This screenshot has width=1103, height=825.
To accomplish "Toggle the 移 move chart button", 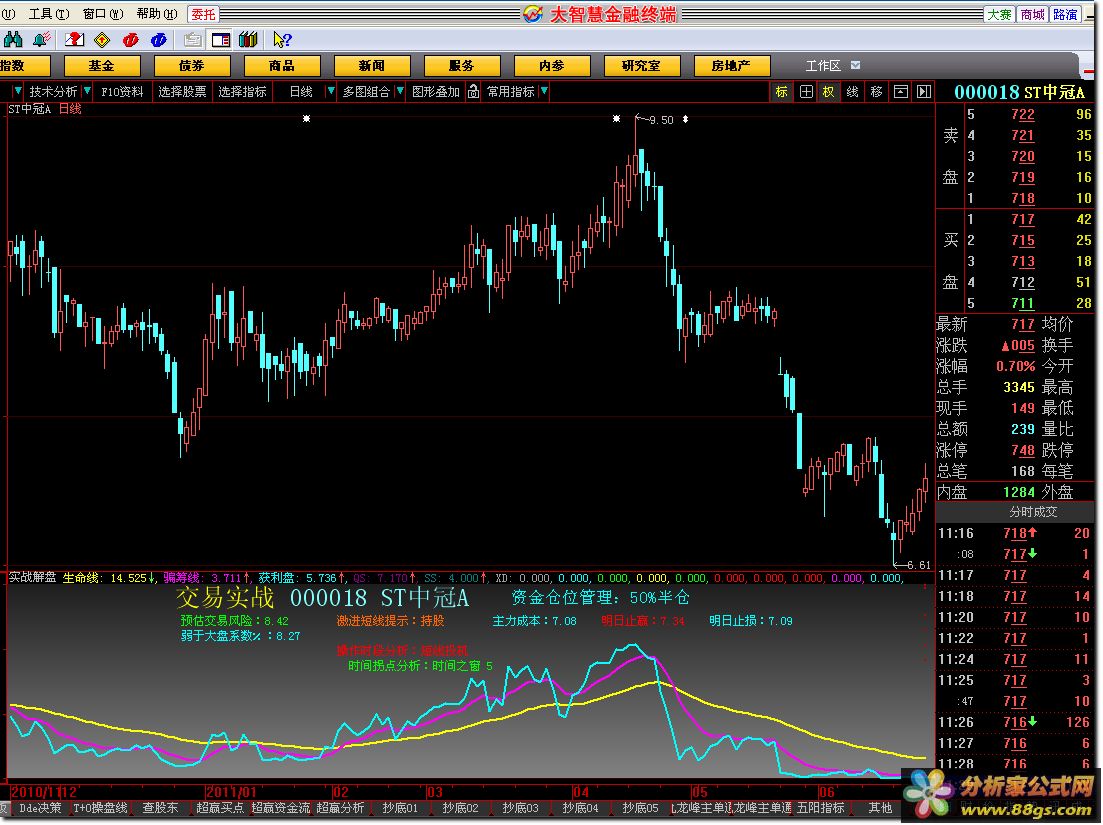I will 876,91.
